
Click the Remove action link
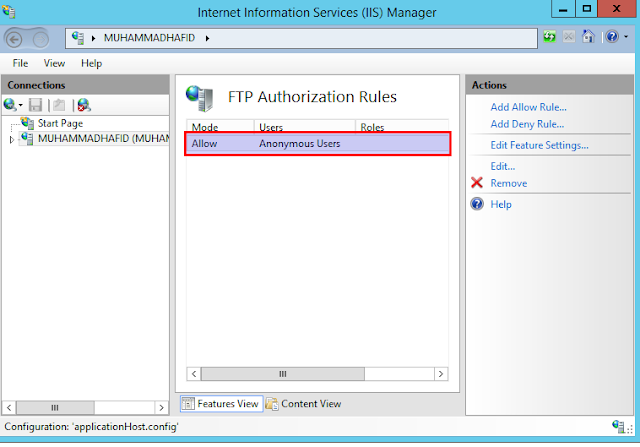point(509,183)
